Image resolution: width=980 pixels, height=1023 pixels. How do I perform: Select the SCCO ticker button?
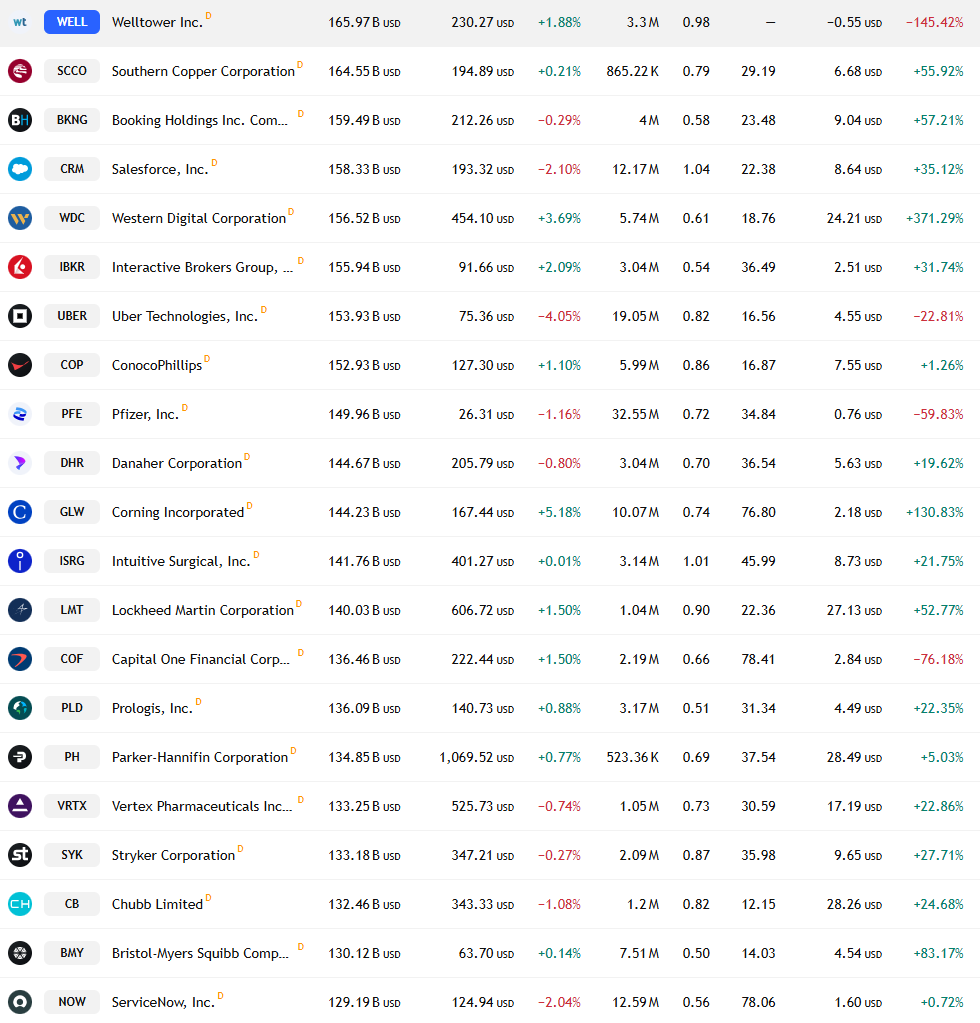pyautogui.click(x=72, y=71)
